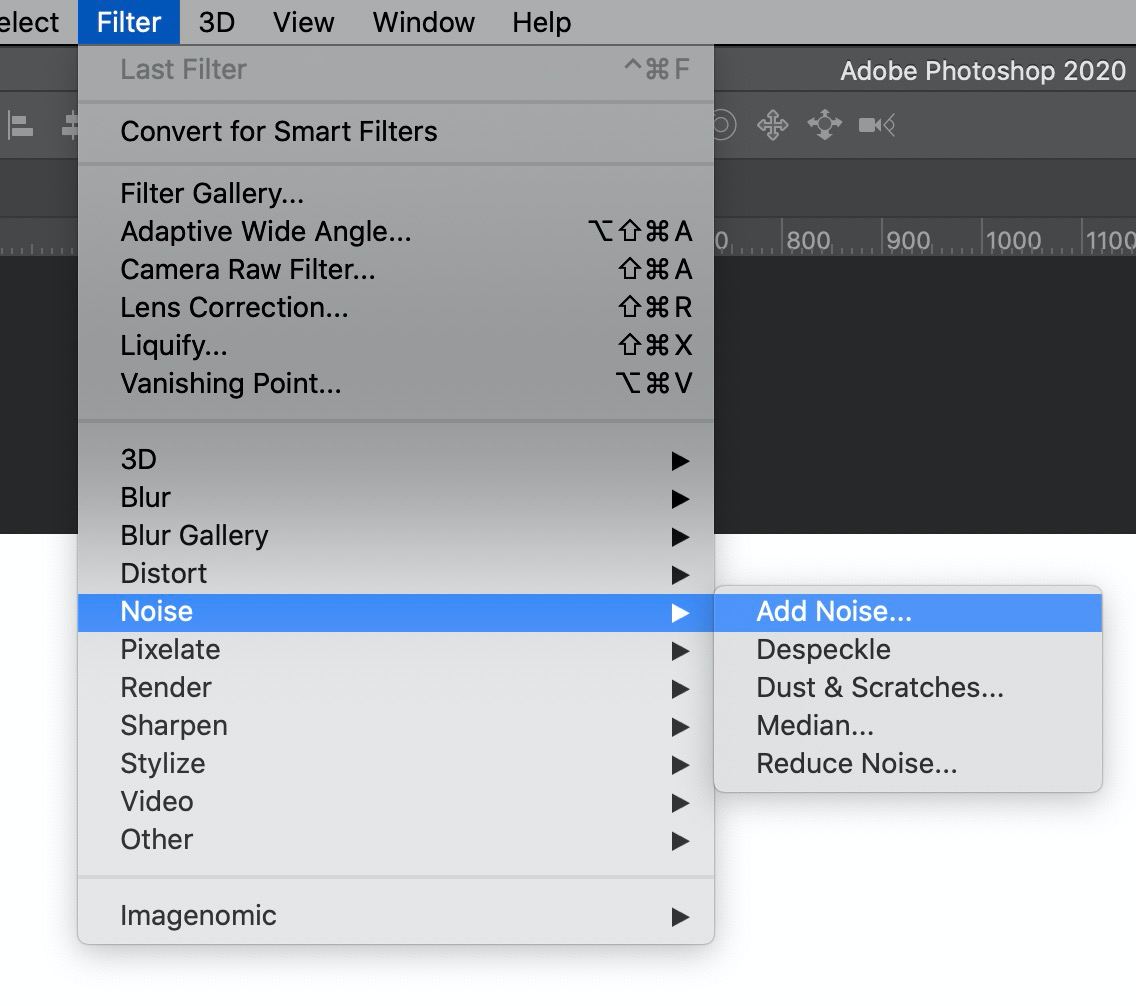Expand the Video submenu
This screenshot has width=1136, height=1006.
point(396,802)
